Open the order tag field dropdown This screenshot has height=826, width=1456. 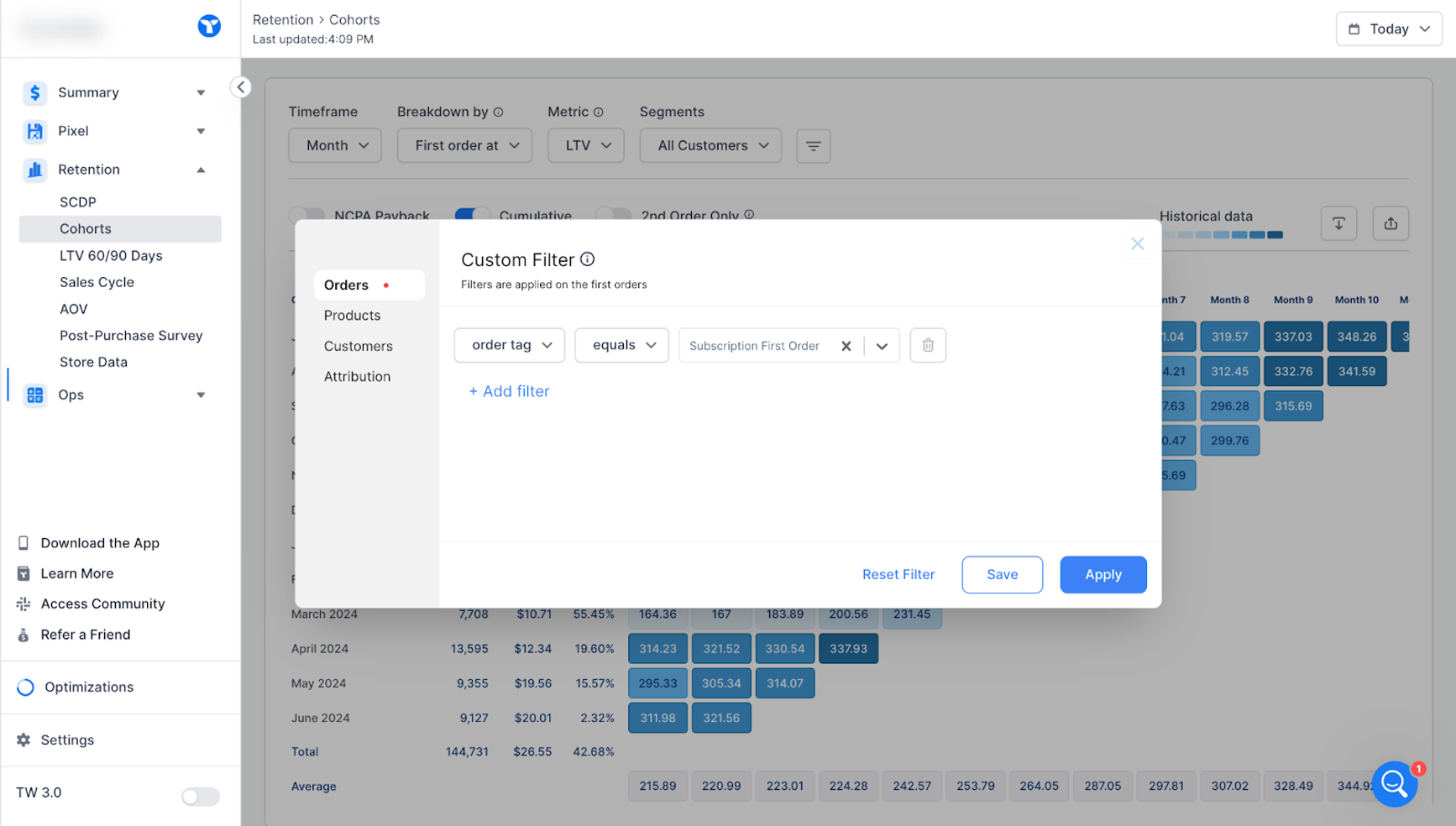(510, 345)
